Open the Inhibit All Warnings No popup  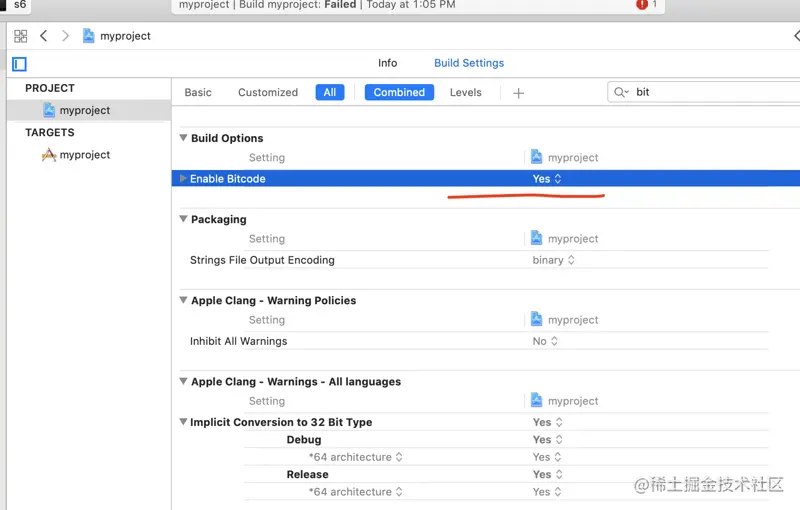click(x=545, y=341)
